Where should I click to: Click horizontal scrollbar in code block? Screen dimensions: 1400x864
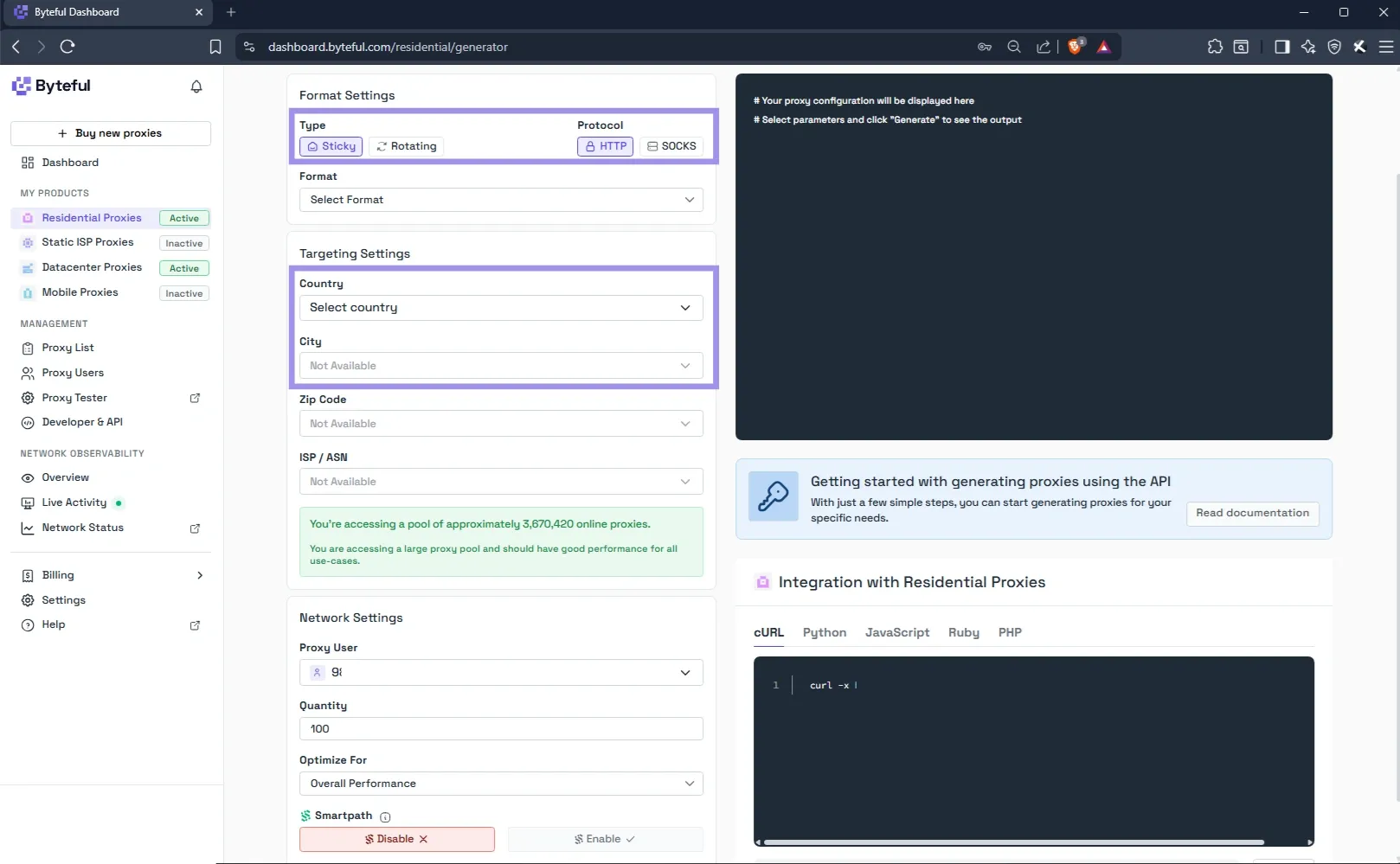click(1013, 842)
